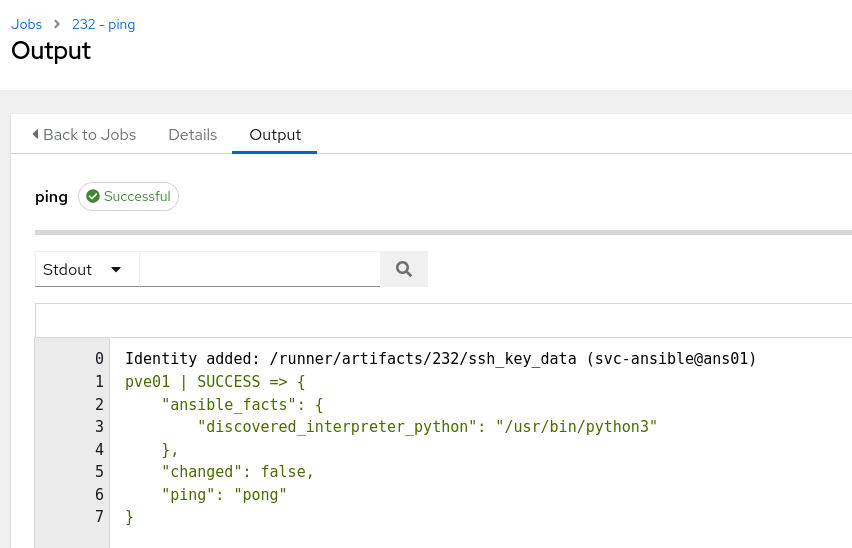The image size is (852, 548).
Task: Click the Identity added output line
Action: [x=440, y=358]
